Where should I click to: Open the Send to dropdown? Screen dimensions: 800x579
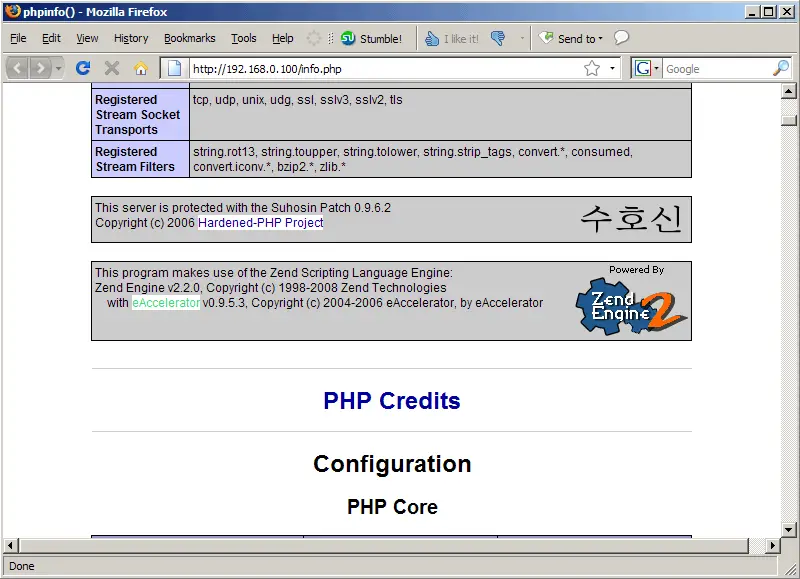click(x=571, y=39)
